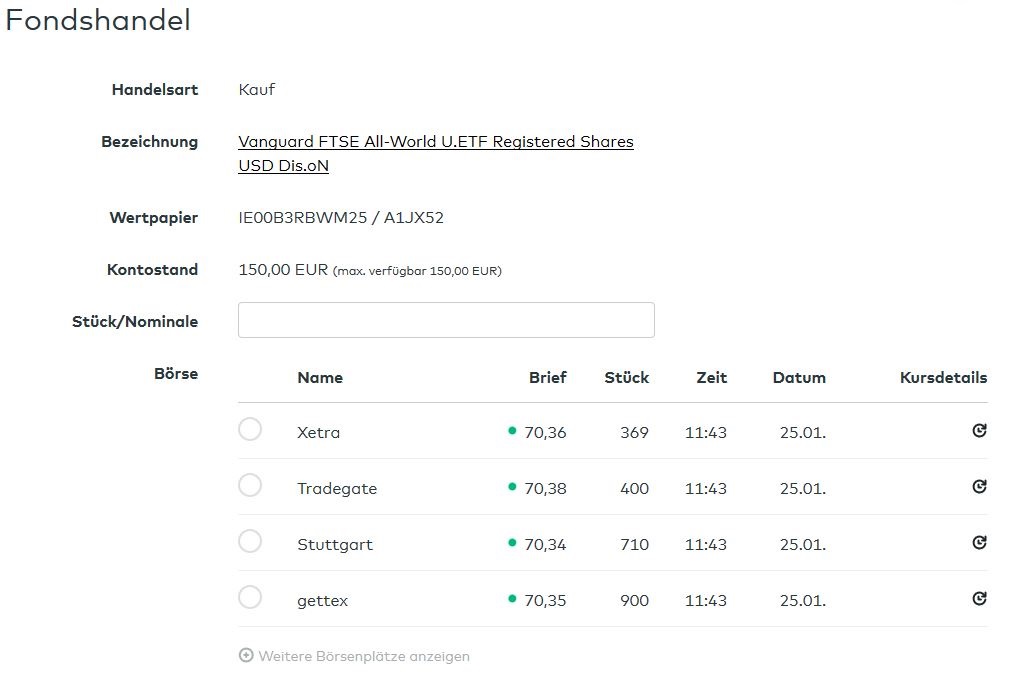Image resolution: width=1009 pixels, height=678 pixels.
Task: Open the Vanguard FTSE All-World ETF link
Action: tap(435, 142)
